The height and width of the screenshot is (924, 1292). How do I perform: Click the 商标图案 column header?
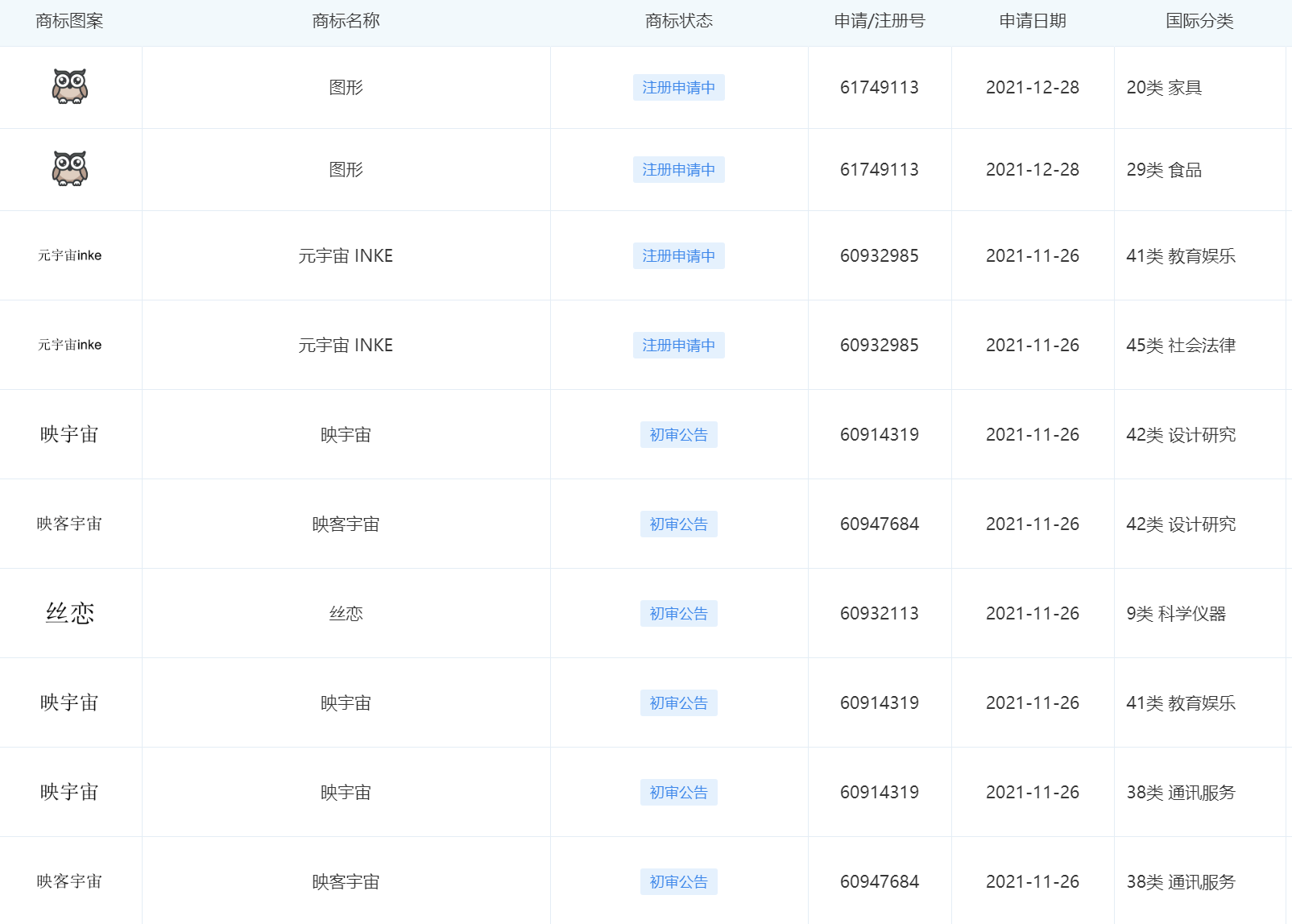tap(69, 21)
